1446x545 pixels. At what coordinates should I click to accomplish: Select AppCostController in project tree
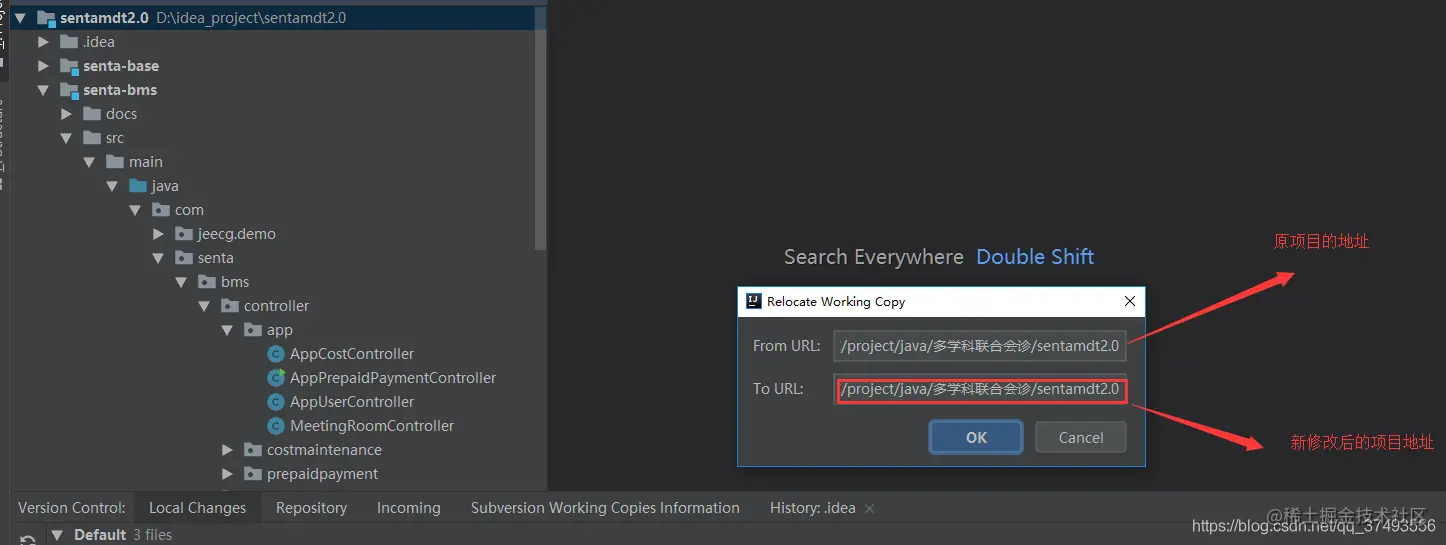pyautogui.click(x=351, y=354)
